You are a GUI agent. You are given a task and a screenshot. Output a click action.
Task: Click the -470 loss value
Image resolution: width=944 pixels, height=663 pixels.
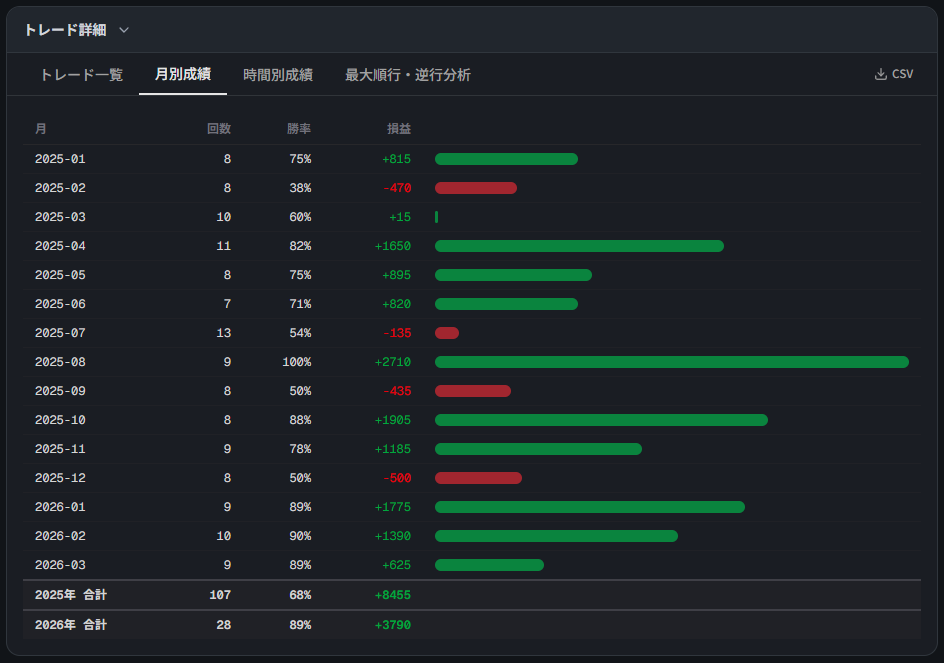[x=397, y=188]
